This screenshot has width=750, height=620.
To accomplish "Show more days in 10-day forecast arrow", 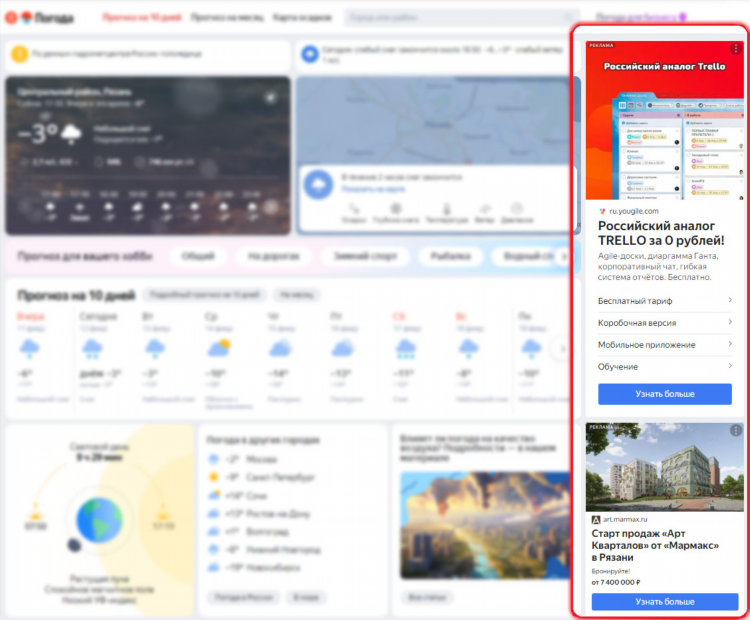I will point(561,349).
